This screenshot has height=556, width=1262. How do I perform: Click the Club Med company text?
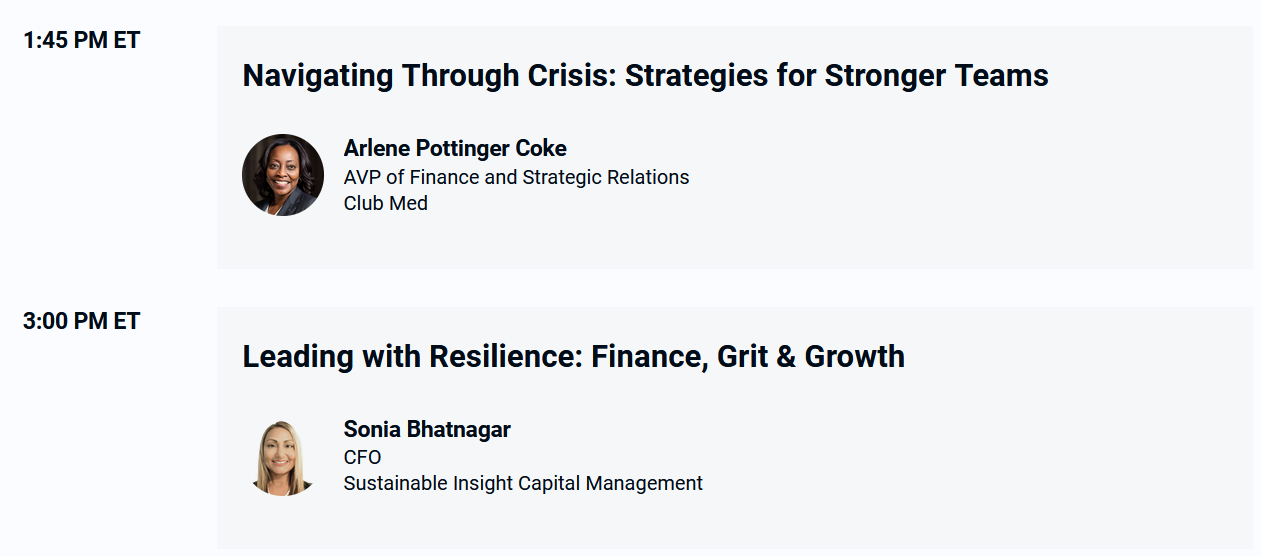coord(386,203)
